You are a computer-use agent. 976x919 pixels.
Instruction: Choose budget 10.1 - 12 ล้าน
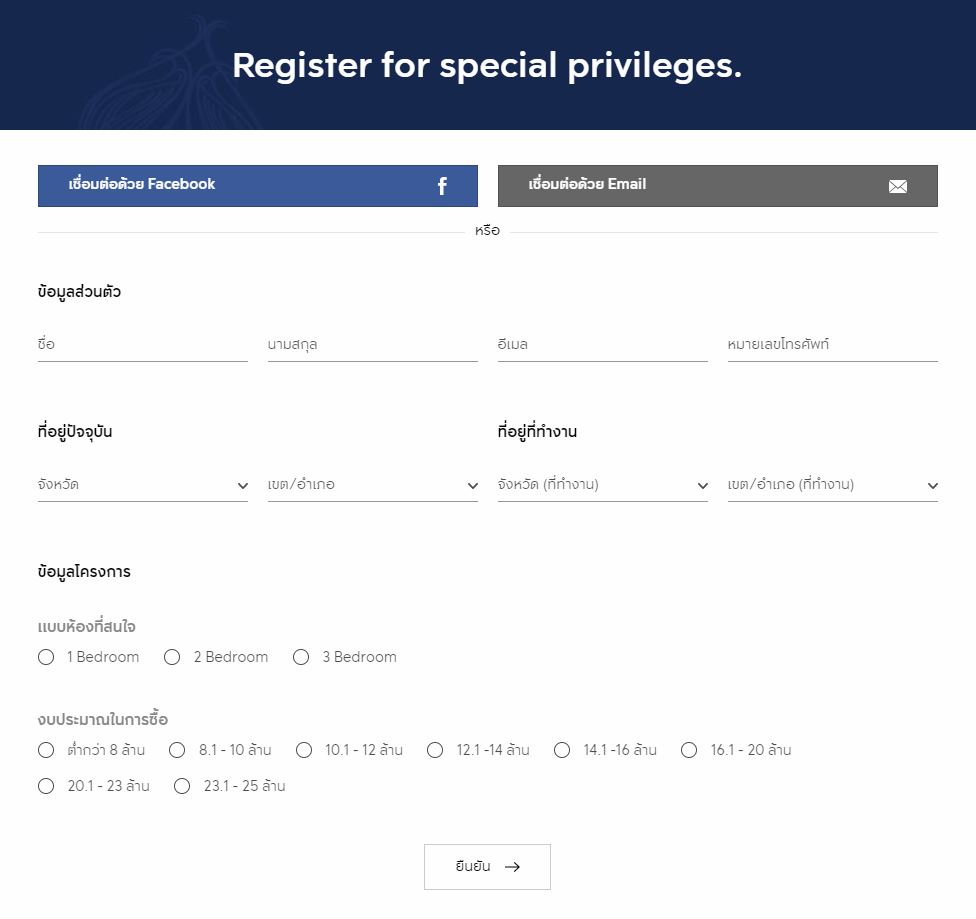pos(304,750)
